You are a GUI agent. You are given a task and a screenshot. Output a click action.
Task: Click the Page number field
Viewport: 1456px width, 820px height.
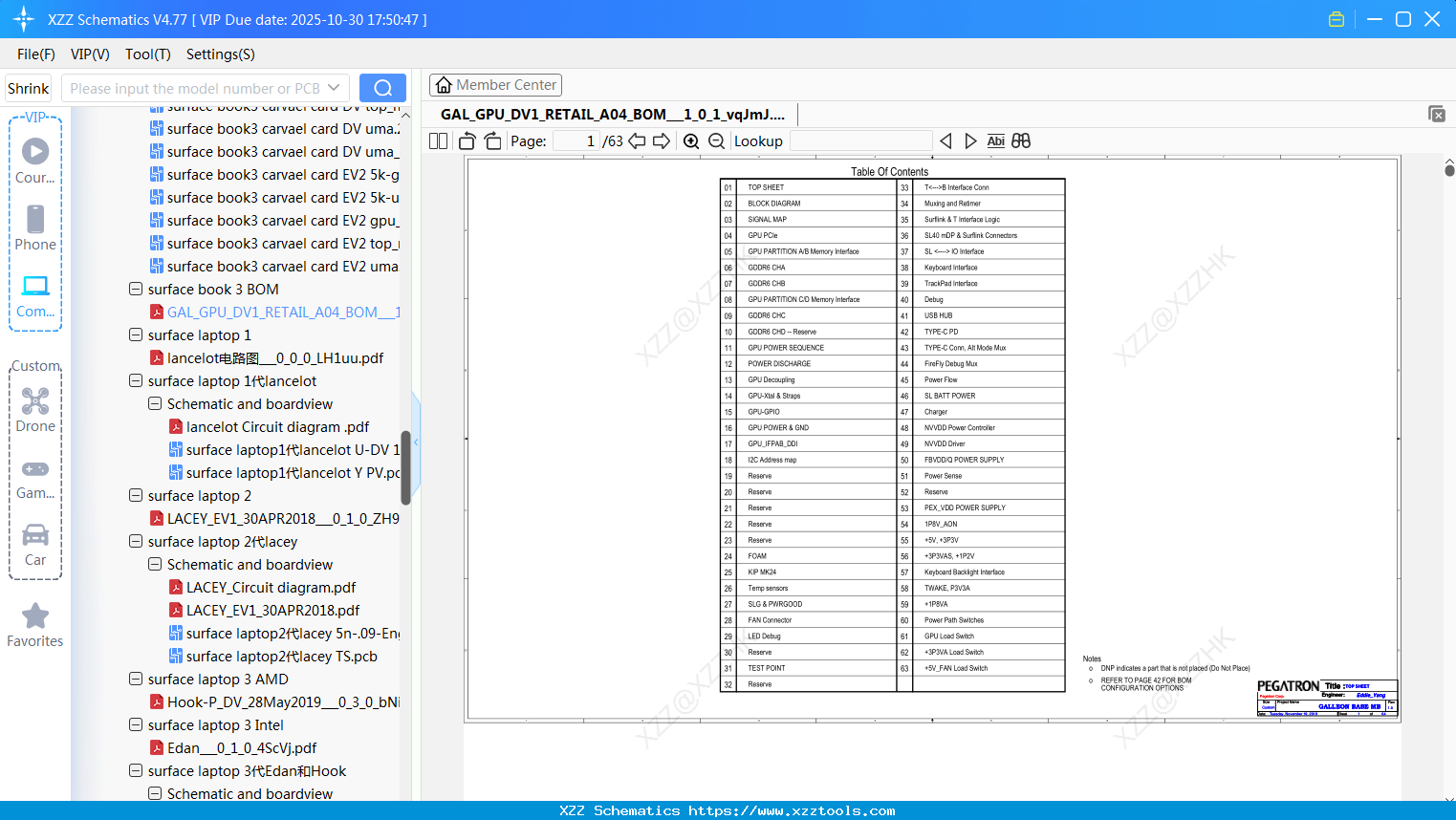tap(576, 141)
